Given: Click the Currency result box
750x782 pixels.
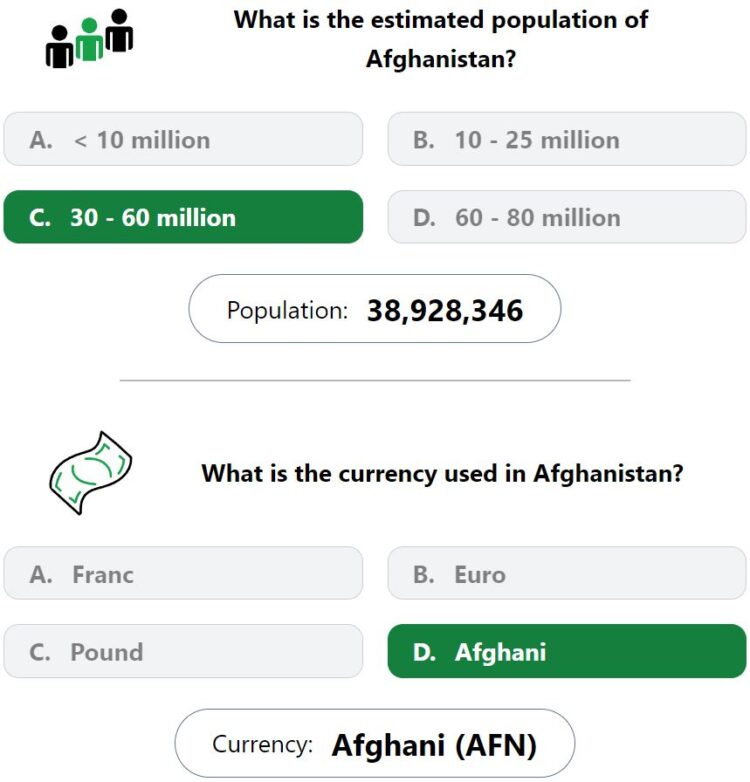Looking at the screenshot, I should click(x=375, y=743).
